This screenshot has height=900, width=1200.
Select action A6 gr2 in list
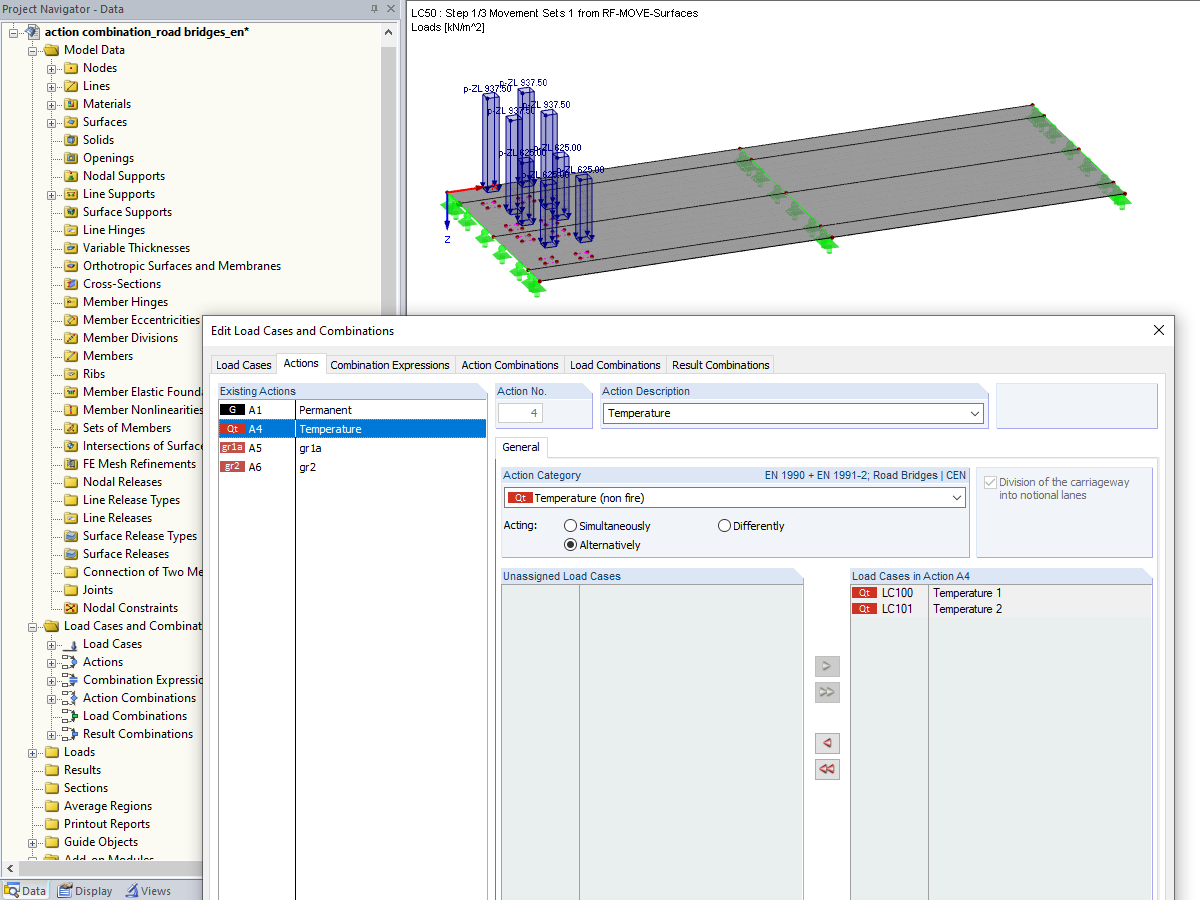pos(352,467)
